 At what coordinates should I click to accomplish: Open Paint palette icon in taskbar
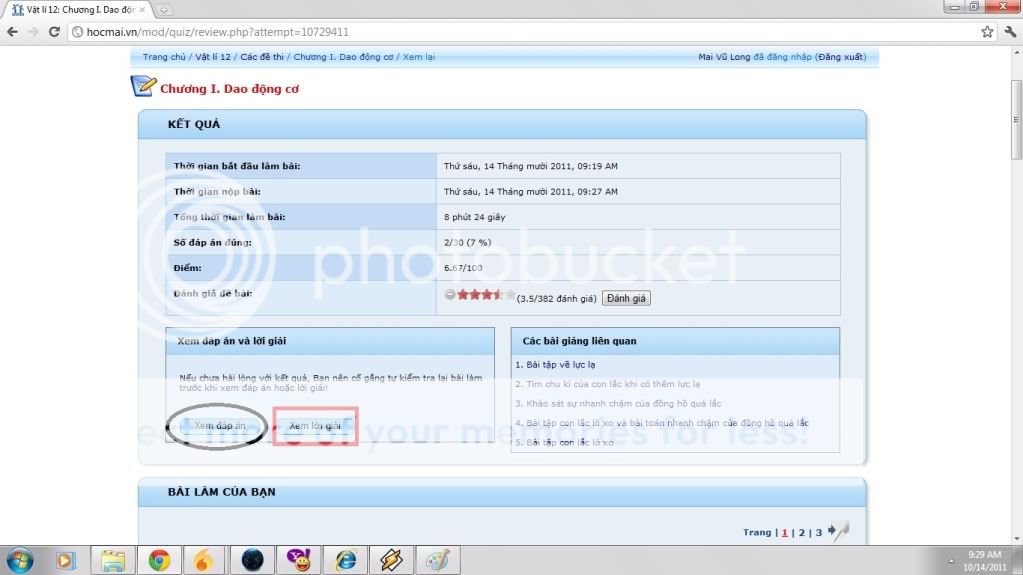pyautogui.click(x=438, y=561)
